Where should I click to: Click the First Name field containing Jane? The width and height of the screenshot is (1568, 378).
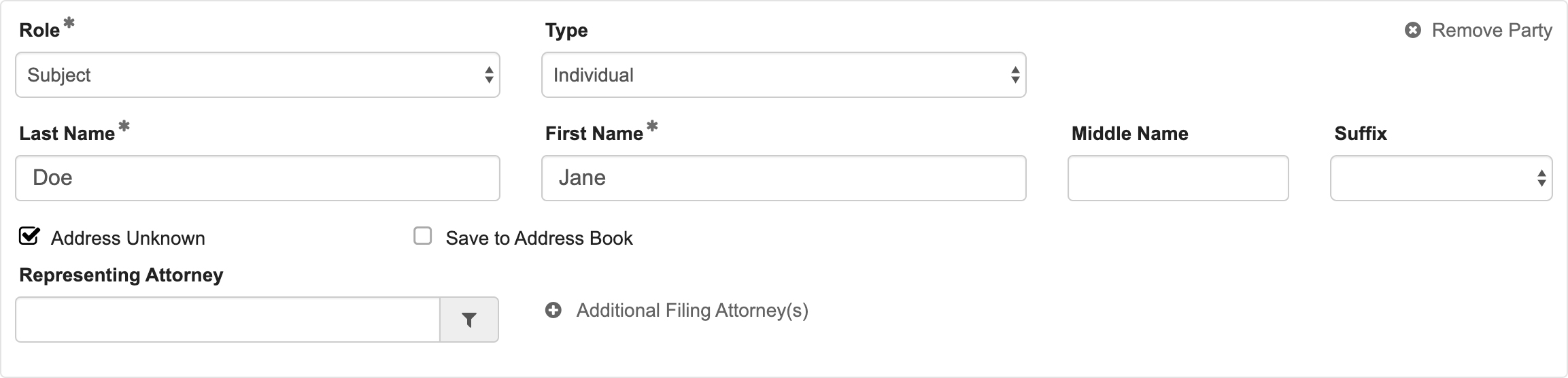point(784,178)
